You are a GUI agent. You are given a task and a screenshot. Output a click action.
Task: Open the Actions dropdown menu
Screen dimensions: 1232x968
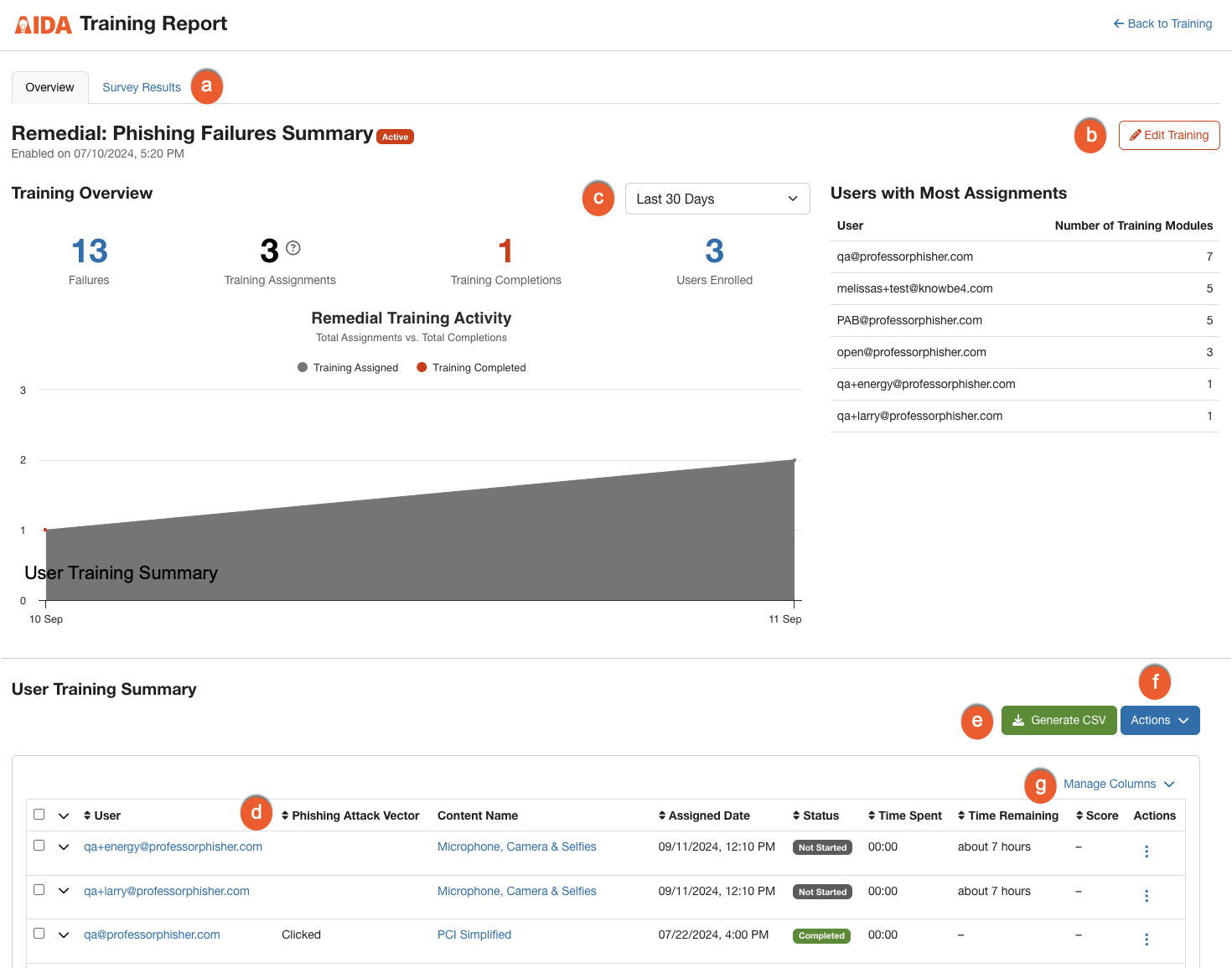(x=1160, y=720)
